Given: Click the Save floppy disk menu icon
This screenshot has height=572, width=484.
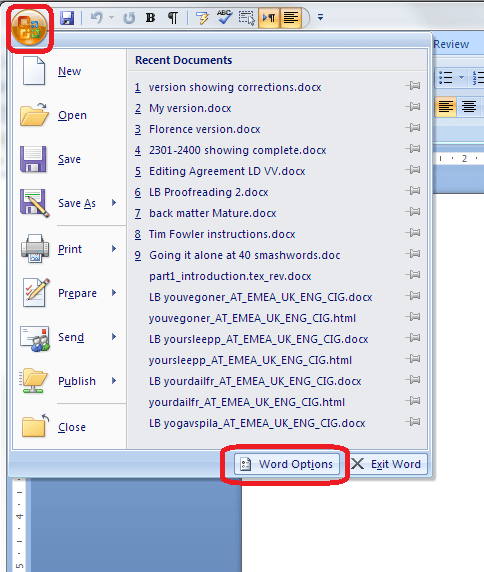Looking at the screenshot, I should tap(33, 159).
